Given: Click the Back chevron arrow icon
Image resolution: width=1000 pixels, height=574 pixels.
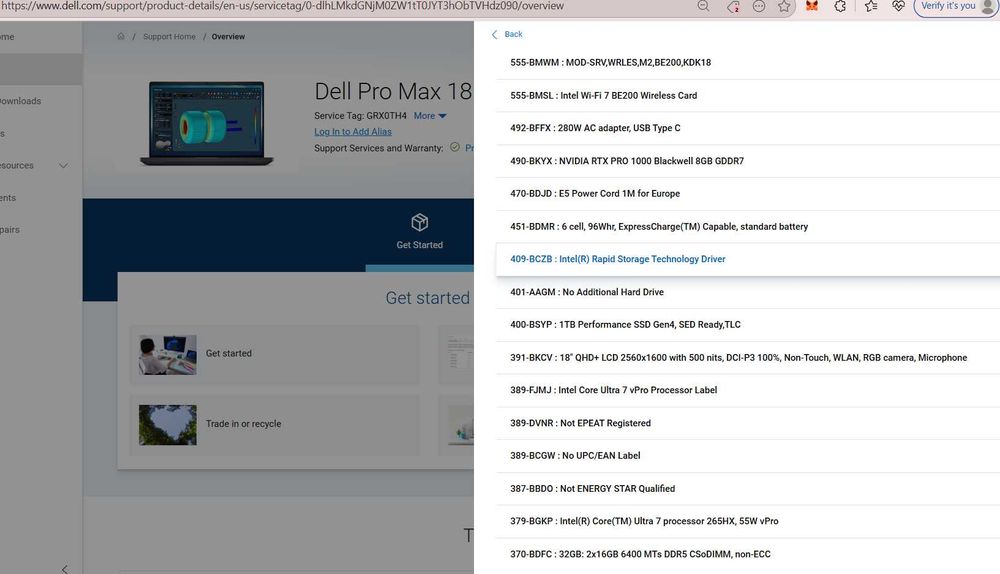Looking at the screenshot, I should coord(494,34).
